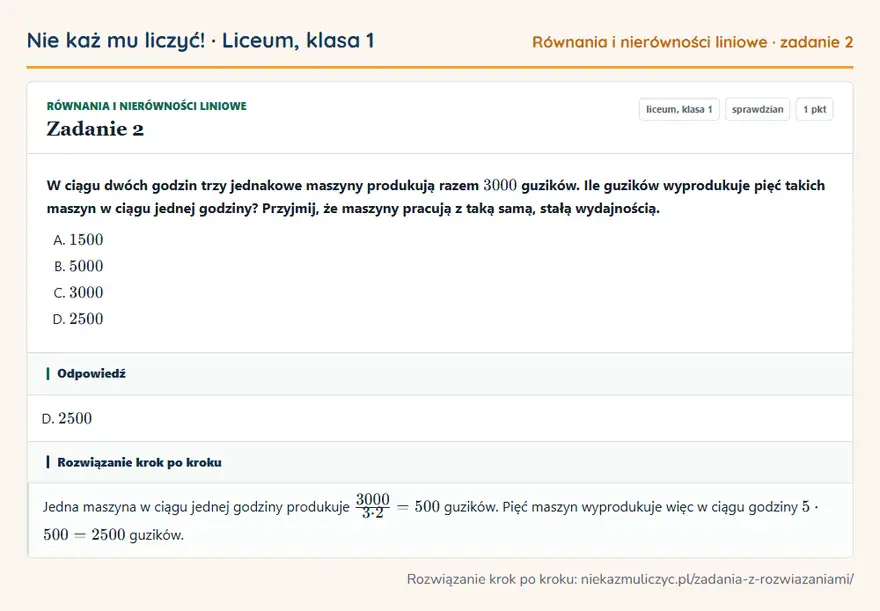Click the revealed answer 'D. 2500'
The width and height of the screenshot is (880, 611).
tap(67, 419)
